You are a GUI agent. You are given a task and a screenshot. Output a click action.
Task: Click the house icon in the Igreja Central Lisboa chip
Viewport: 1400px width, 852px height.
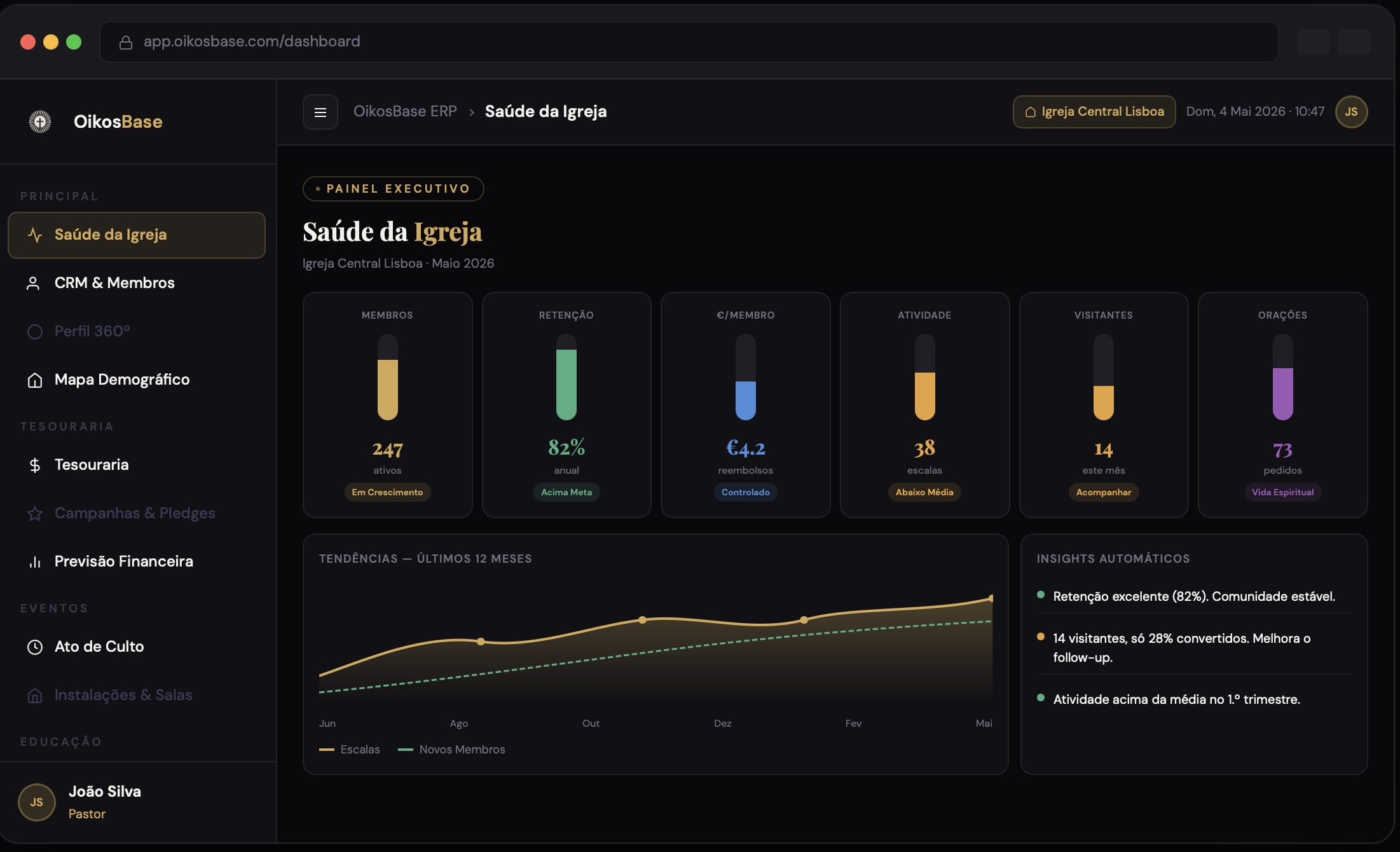tap(1030, 112)
